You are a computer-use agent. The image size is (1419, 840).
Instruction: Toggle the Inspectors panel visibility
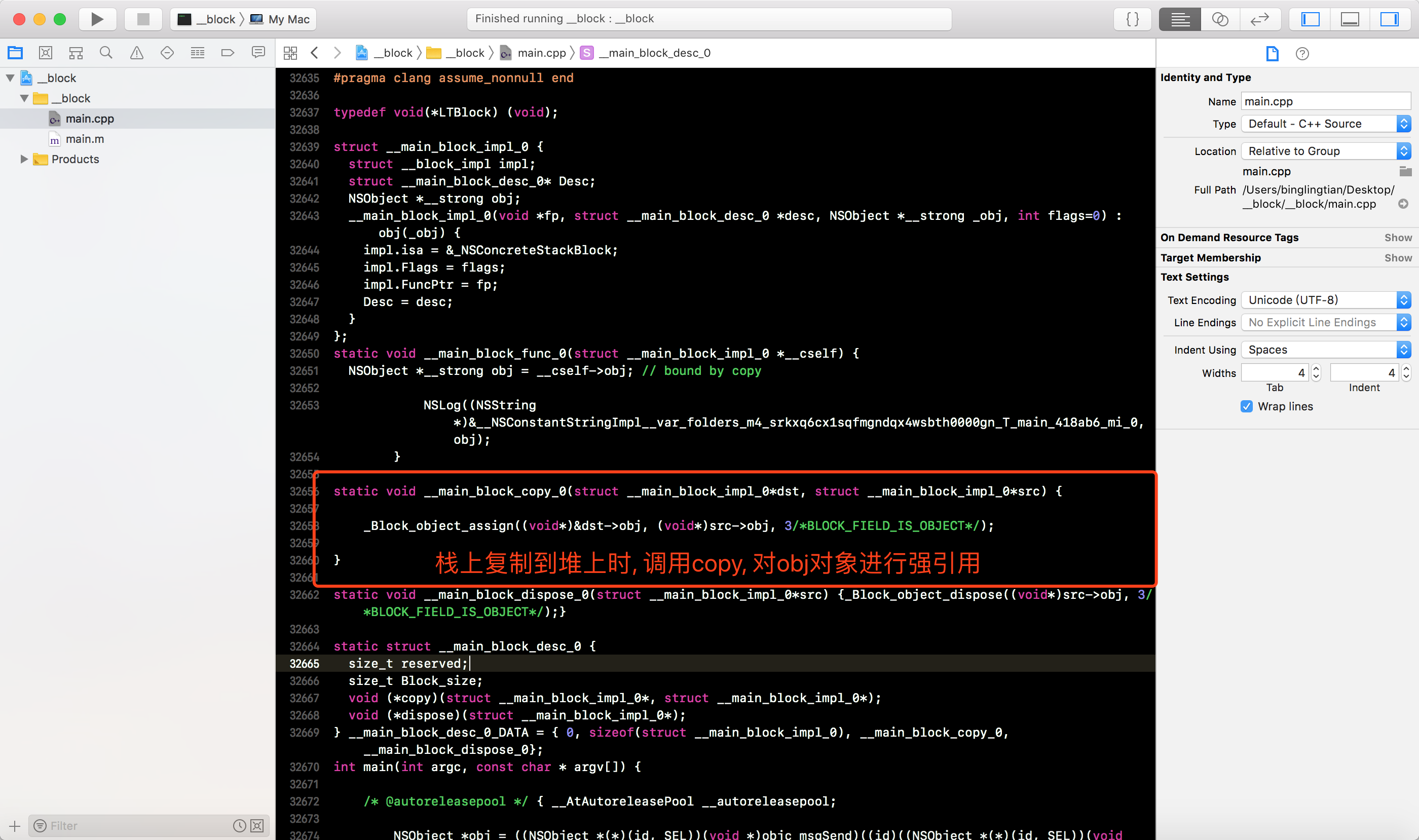tap(1390, 19)
